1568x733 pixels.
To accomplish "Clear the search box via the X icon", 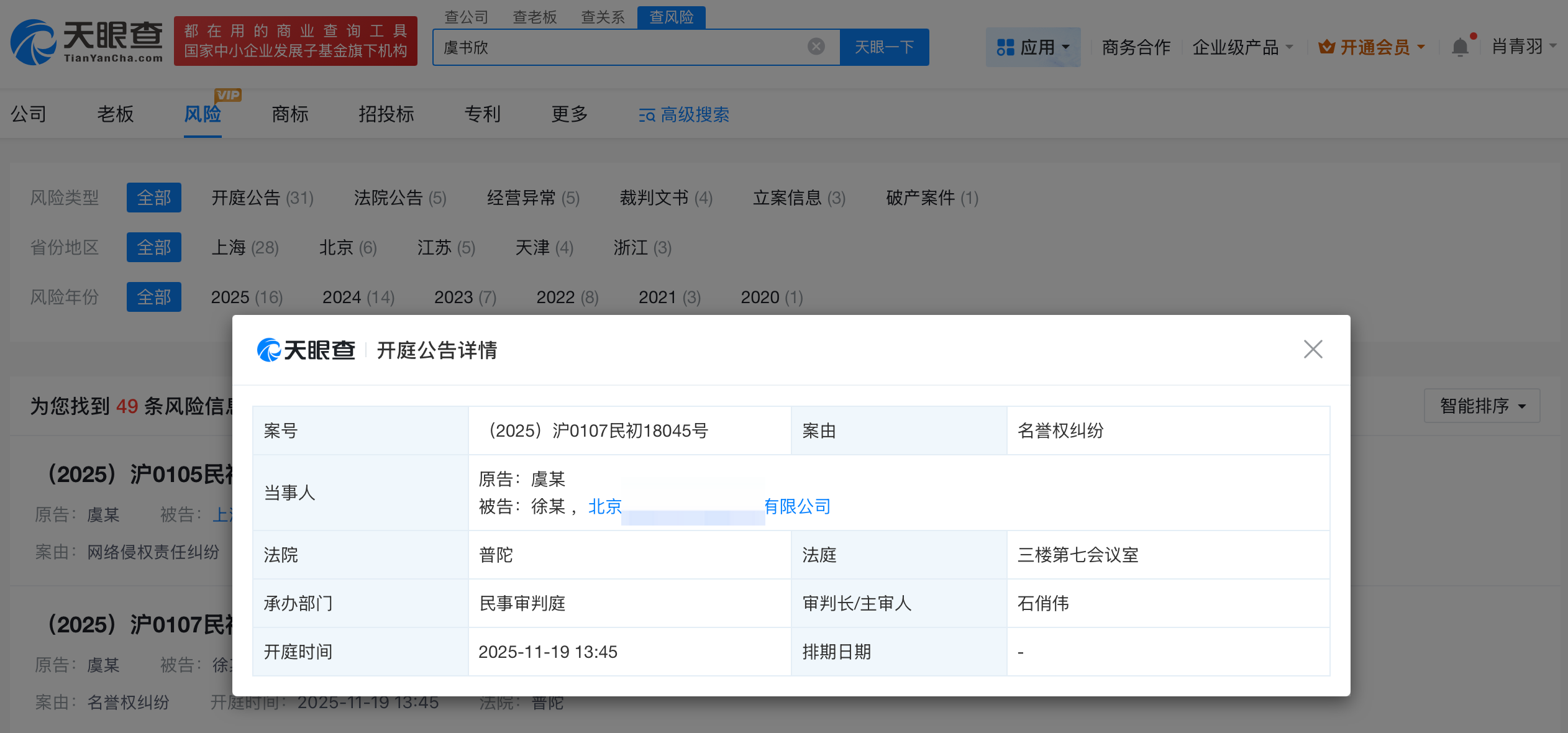I will click(816, 47).
